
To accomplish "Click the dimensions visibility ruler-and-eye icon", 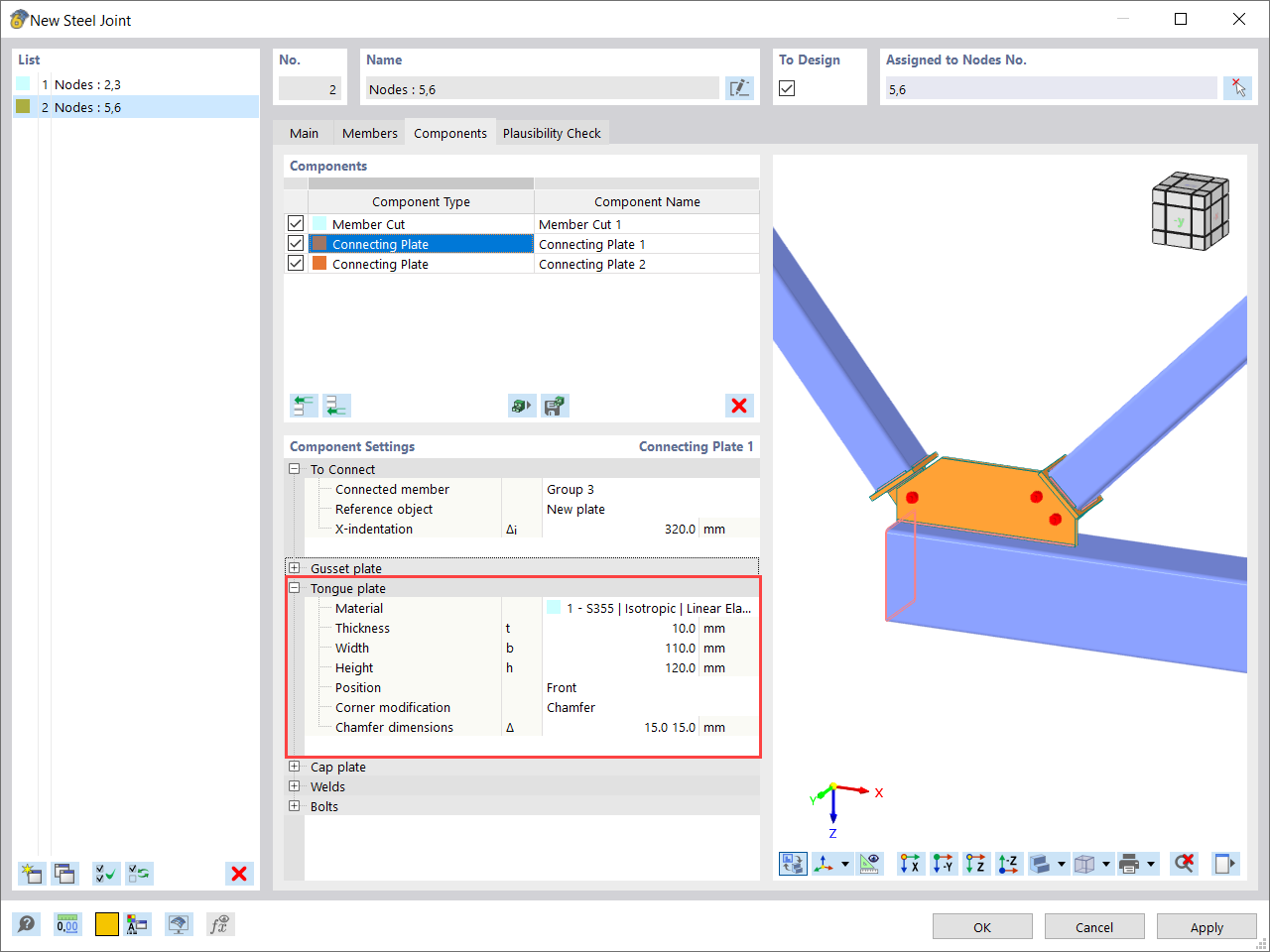I will pyautogui.click(x=870, y=864).
